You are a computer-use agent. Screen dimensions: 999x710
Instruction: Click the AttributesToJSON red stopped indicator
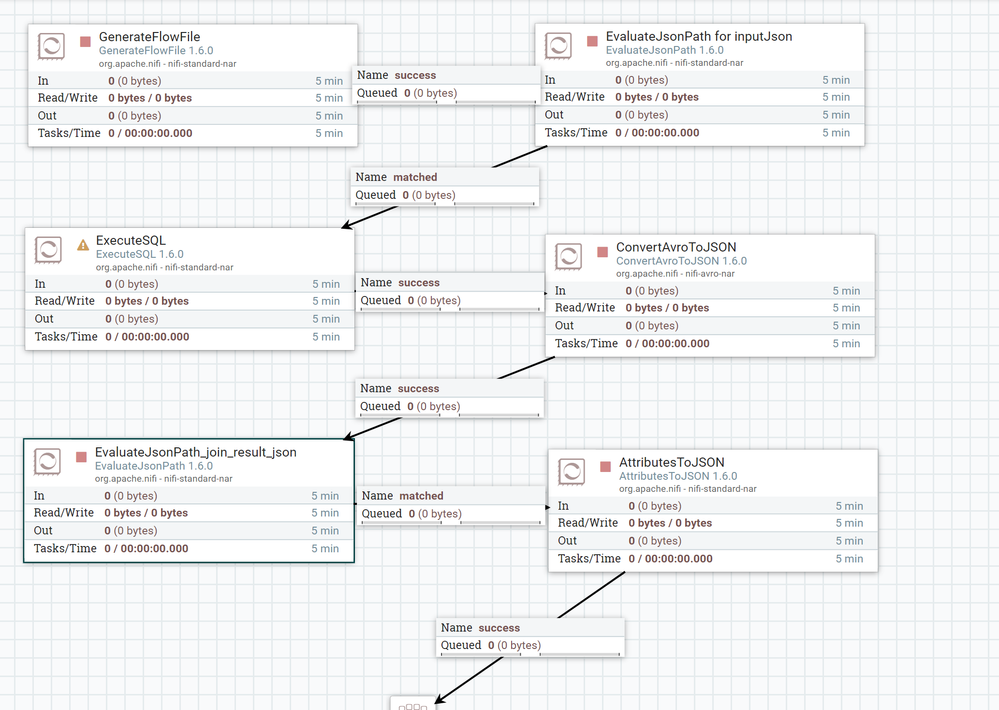click(x=606, y=467)
